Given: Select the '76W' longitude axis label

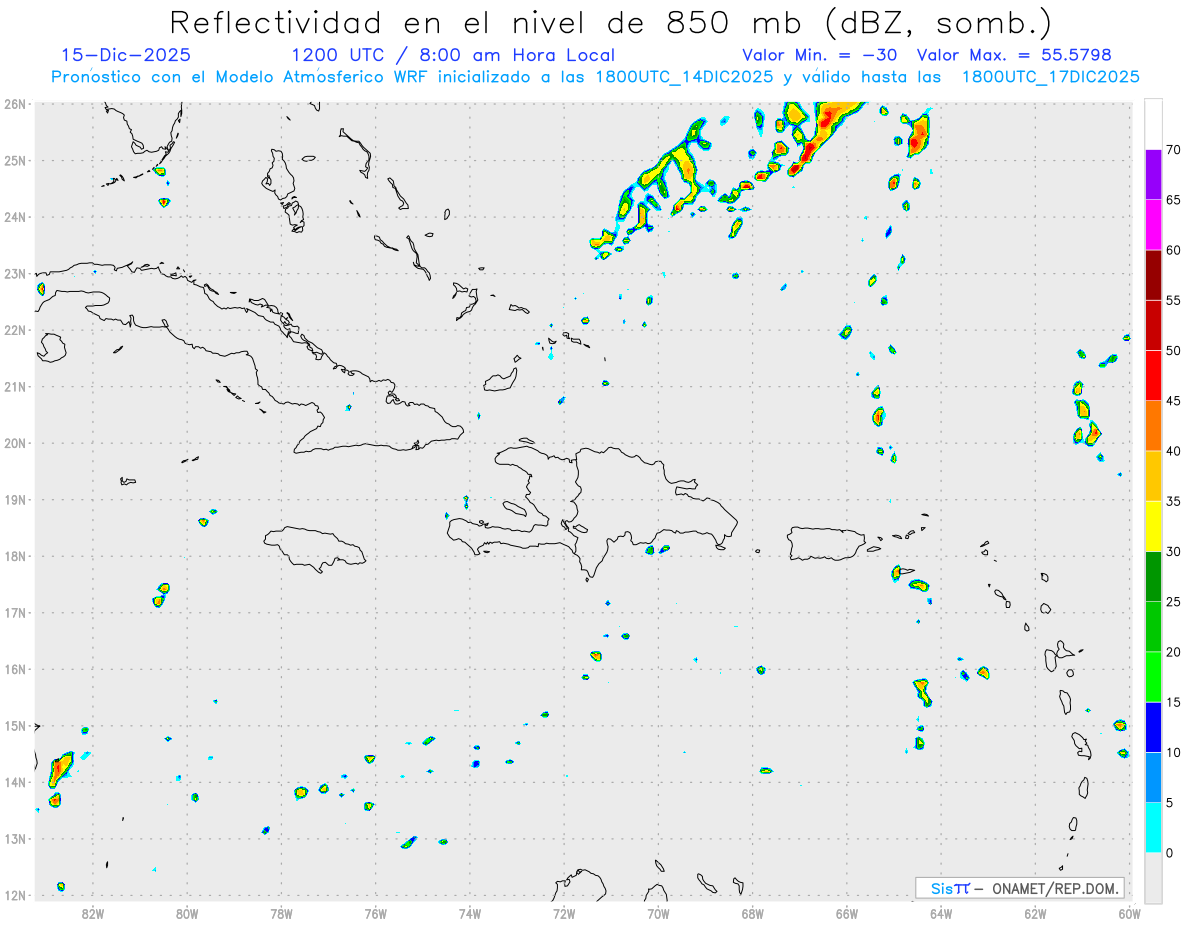Looking at the screenshot, I should [x=375, y=913].
